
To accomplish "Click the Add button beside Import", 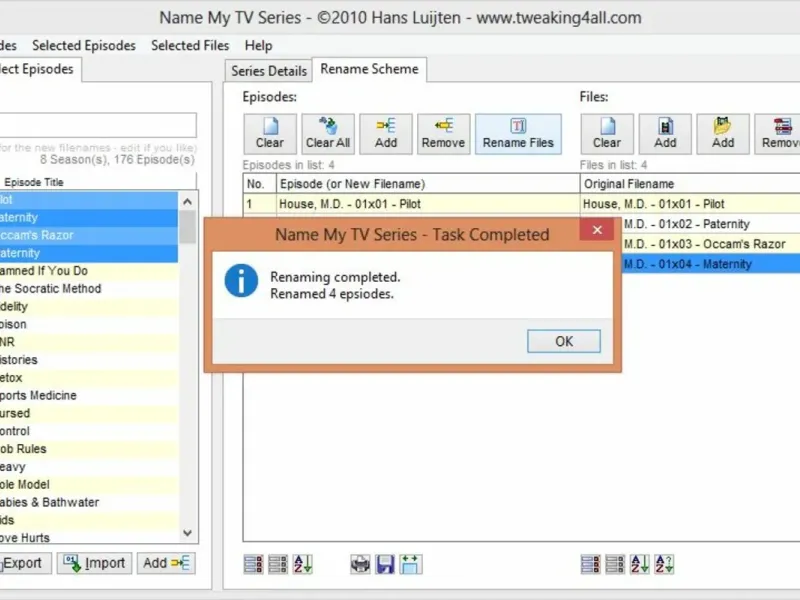I will pyautogui.click(x=166, y=563).
